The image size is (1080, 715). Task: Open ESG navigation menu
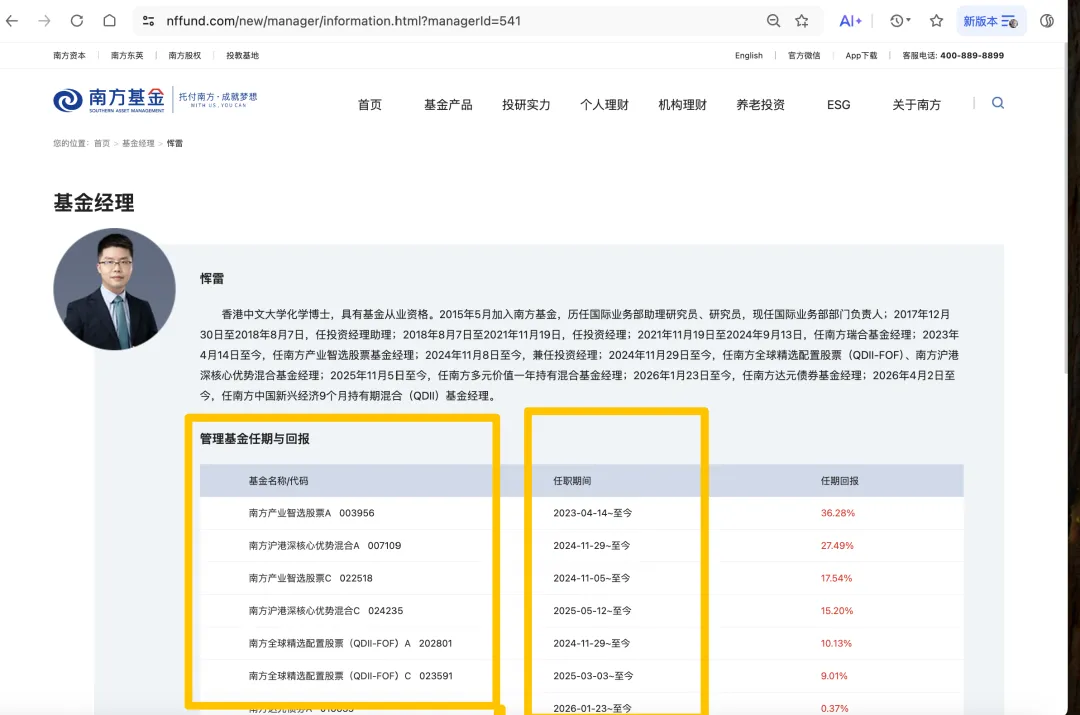[x=838, y=105]
